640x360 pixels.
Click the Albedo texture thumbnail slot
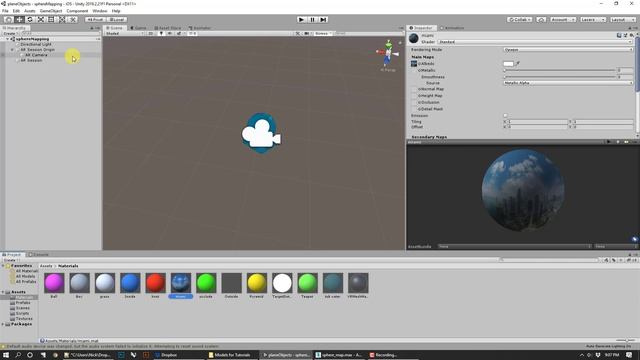click(x=414, y=63)
